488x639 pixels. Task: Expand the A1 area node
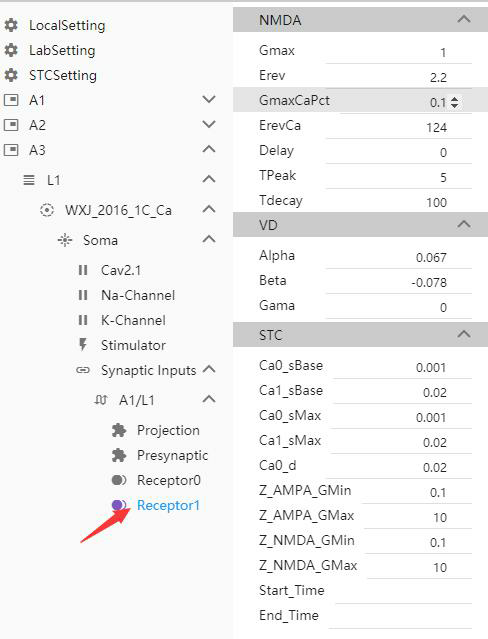(x=209, y=100)
